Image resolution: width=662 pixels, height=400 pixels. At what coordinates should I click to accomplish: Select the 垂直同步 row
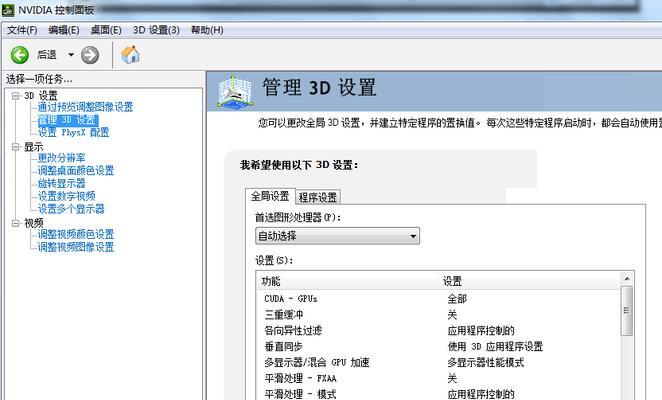coord(438,346)
